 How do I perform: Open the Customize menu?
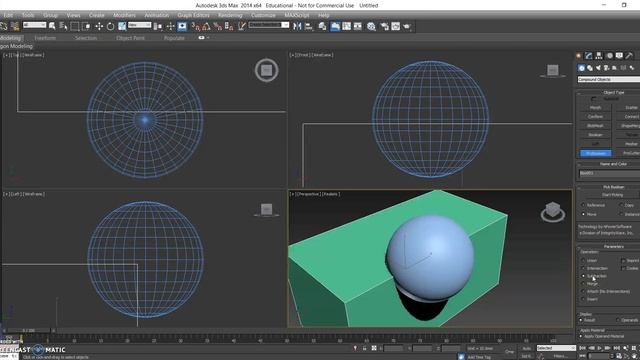tap(263, 15)
